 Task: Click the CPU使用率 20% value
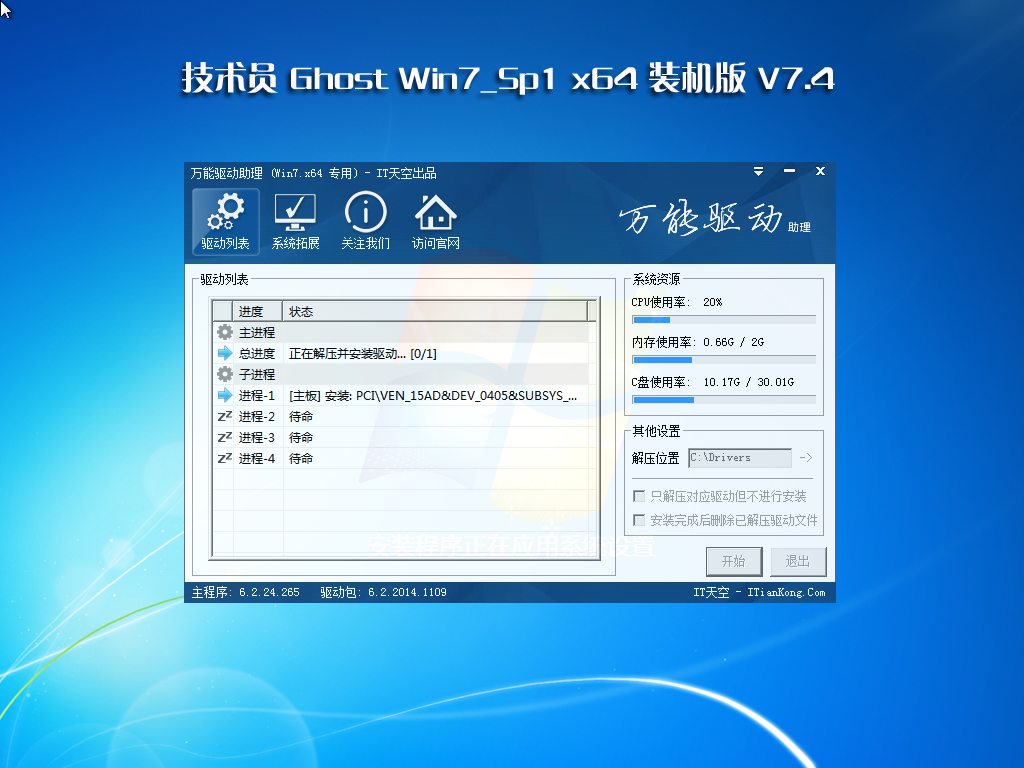pyautogui.click(x=712, y=302)
